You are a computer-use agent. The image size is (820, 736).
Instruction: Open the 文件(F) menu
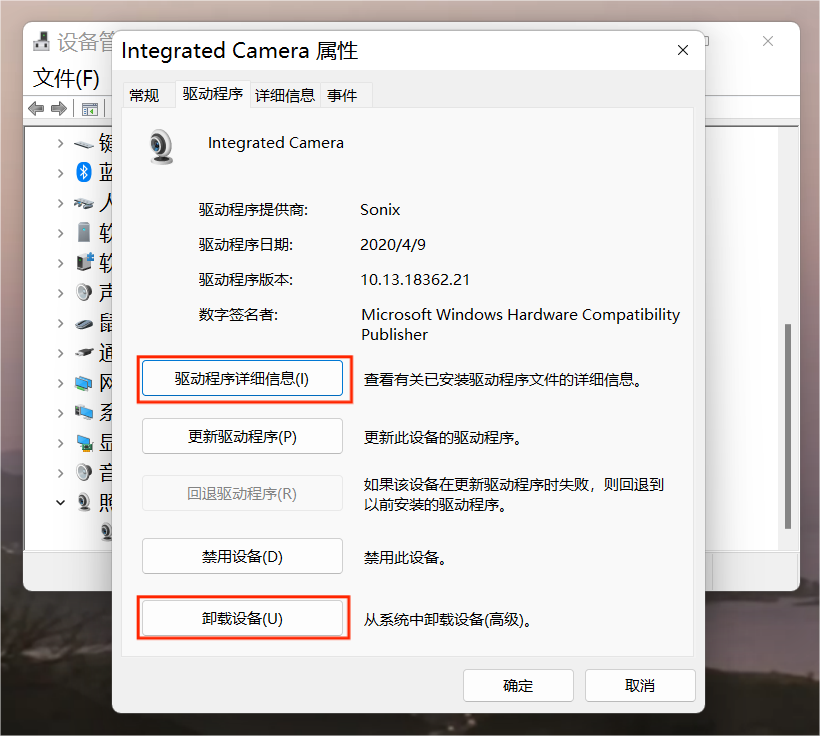pyautogui.click(x=66, y=78)
